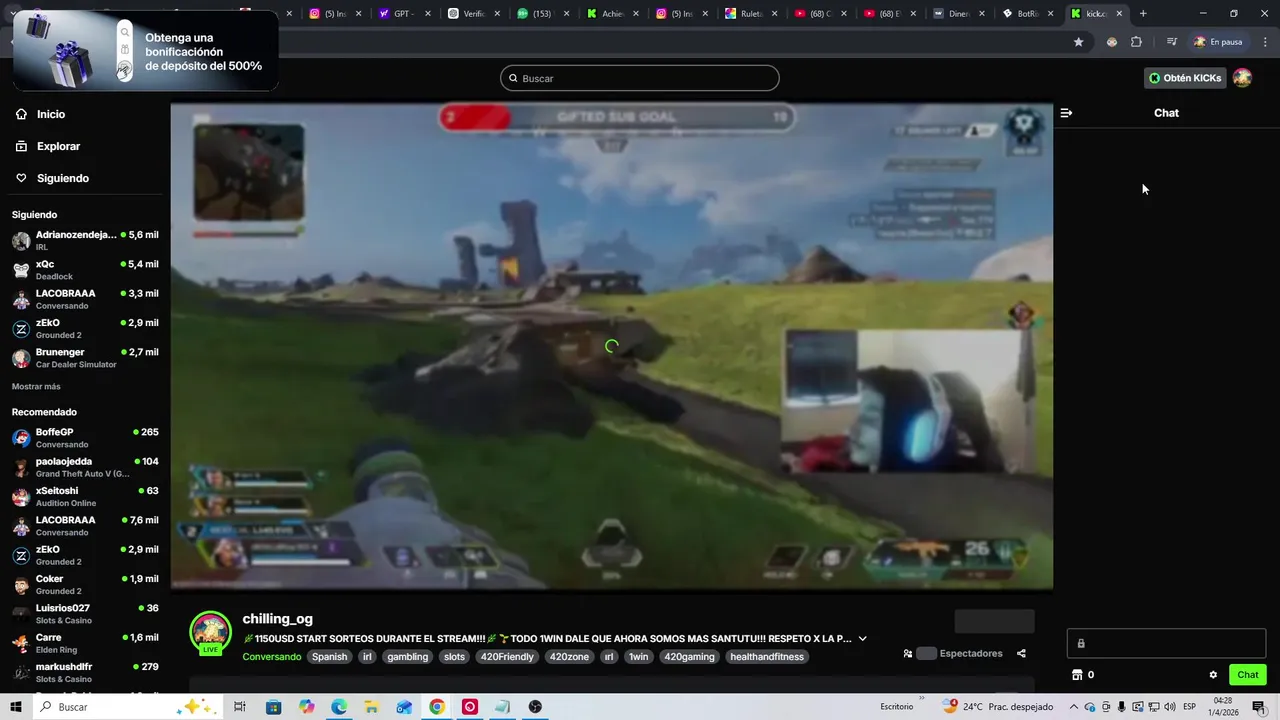Focus the Buscar search field

[x=640, y=78]
